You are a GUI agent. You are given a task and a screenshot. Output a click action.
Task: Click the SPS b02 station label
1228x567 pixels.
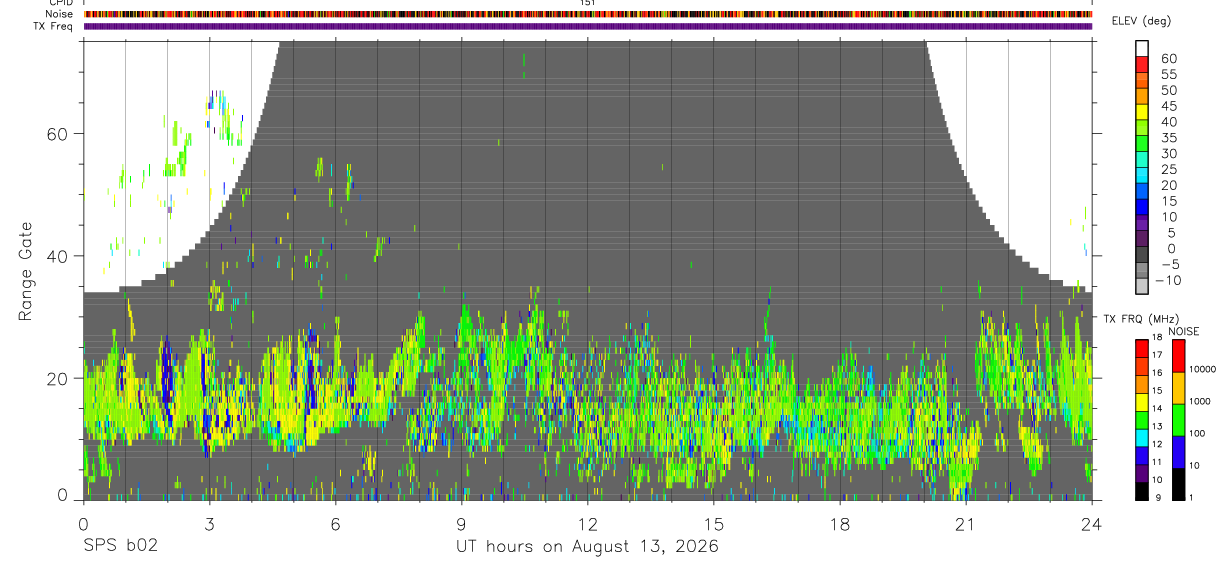(120, 547)
